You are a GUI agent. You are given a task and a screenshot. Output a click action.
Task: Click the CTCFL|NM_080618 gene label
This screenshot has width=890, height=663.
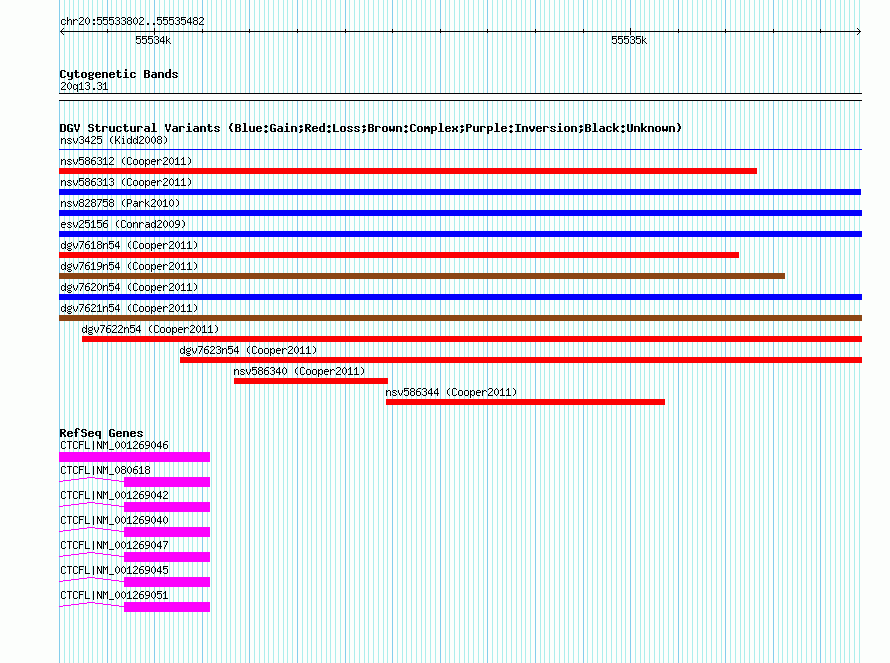[105, 470]
